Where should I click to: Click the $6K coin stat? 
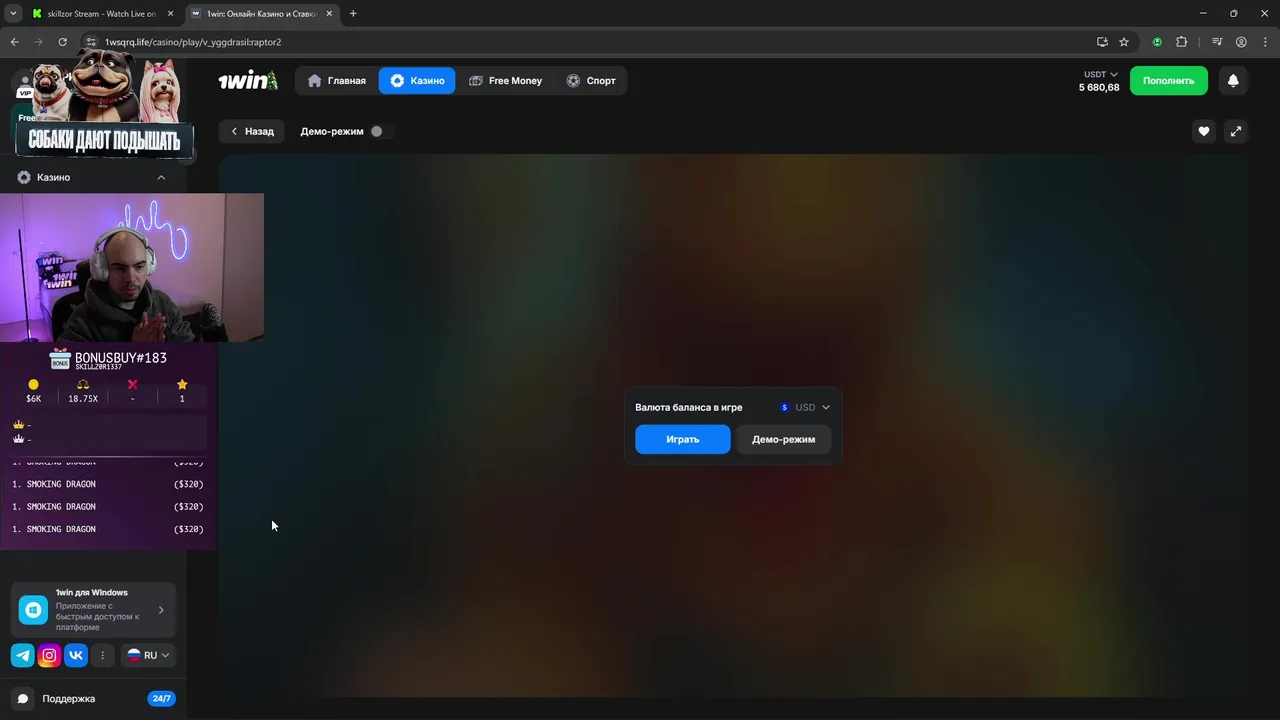click(x=34, y=391)
